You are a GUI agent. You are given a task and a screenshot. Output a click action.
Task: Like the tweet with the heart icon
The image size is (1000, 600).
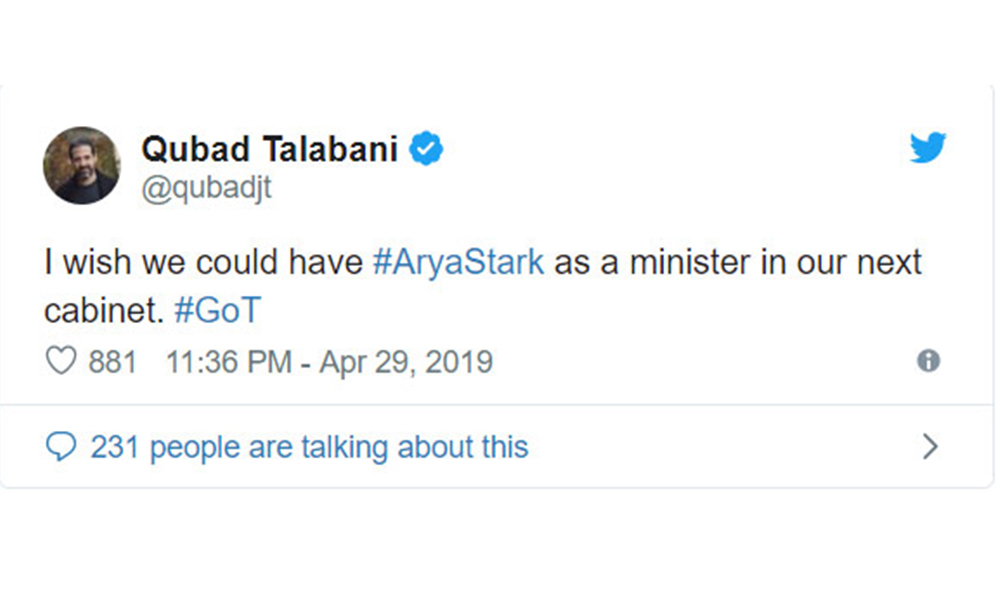pyautogui.click(x=61, y=360)
